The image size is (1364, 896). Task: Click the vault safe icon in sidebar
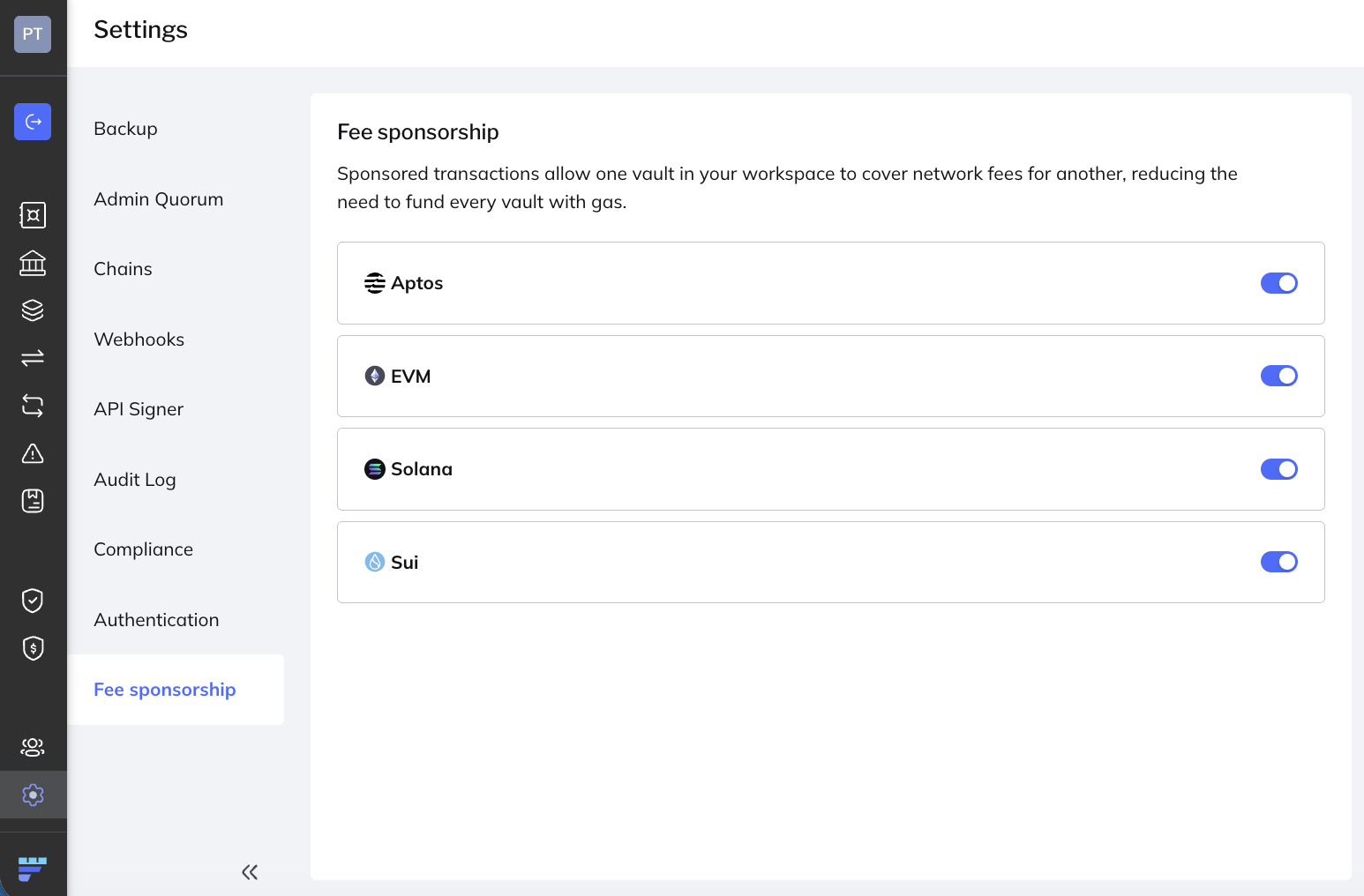33,215
